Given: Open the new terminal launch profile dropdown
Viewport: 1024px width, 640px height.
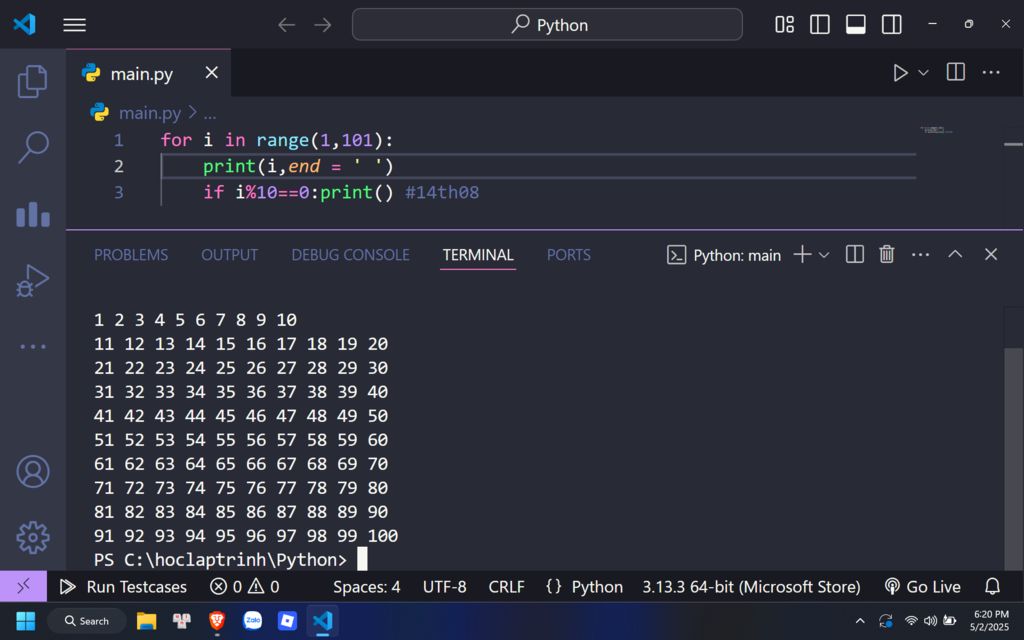Looking at the screenshot, I should tap(824, 255).
